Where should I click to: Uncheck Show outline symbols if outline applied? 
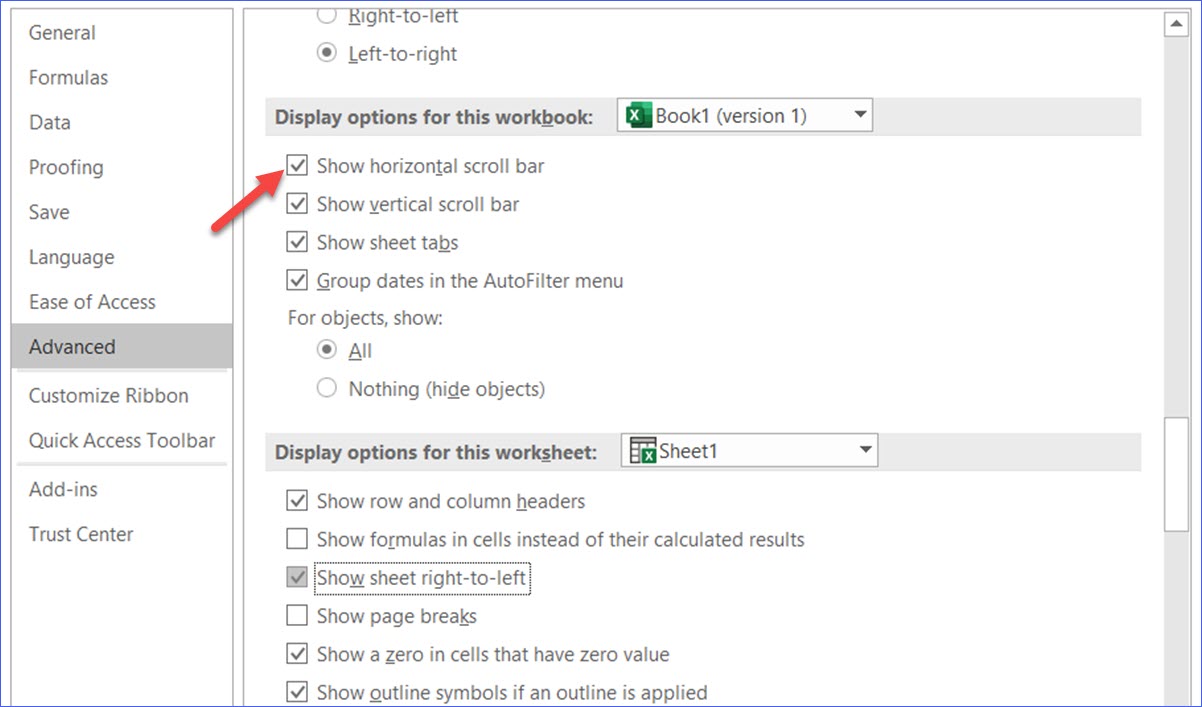[x=297, y=691]
